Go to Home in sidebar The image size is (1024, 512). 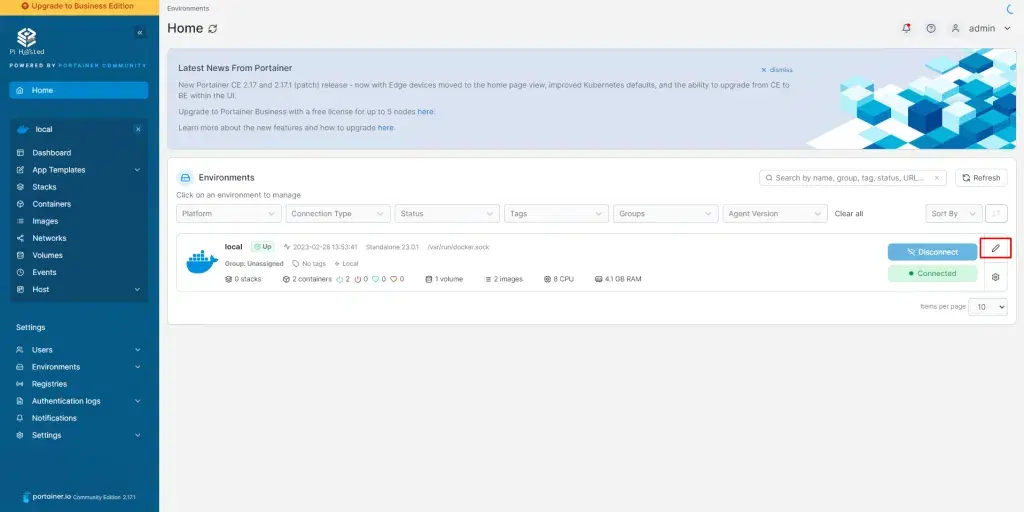[78, 90]
